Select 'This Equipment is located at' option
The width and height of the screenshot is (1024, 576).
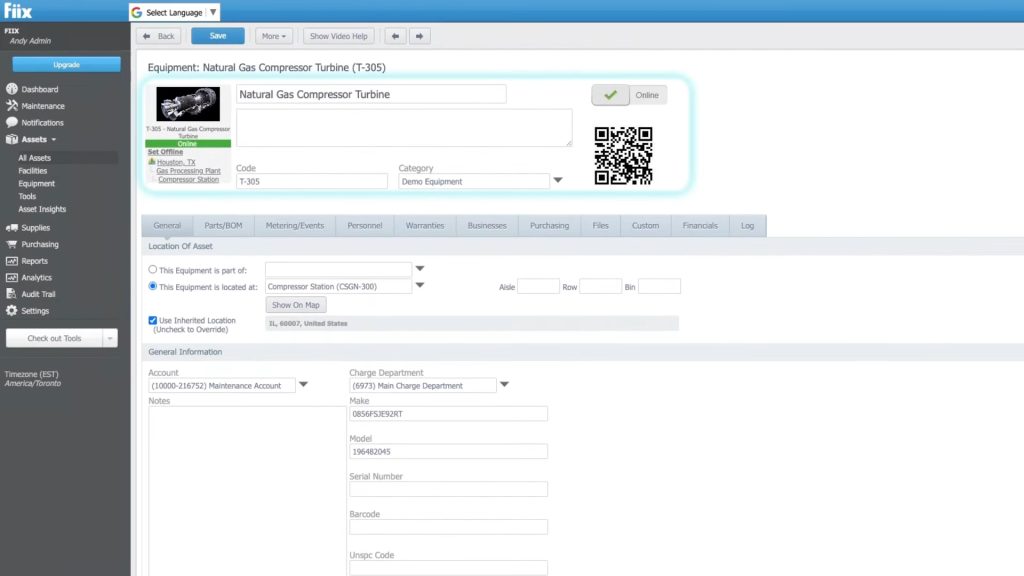coord(152,286)
